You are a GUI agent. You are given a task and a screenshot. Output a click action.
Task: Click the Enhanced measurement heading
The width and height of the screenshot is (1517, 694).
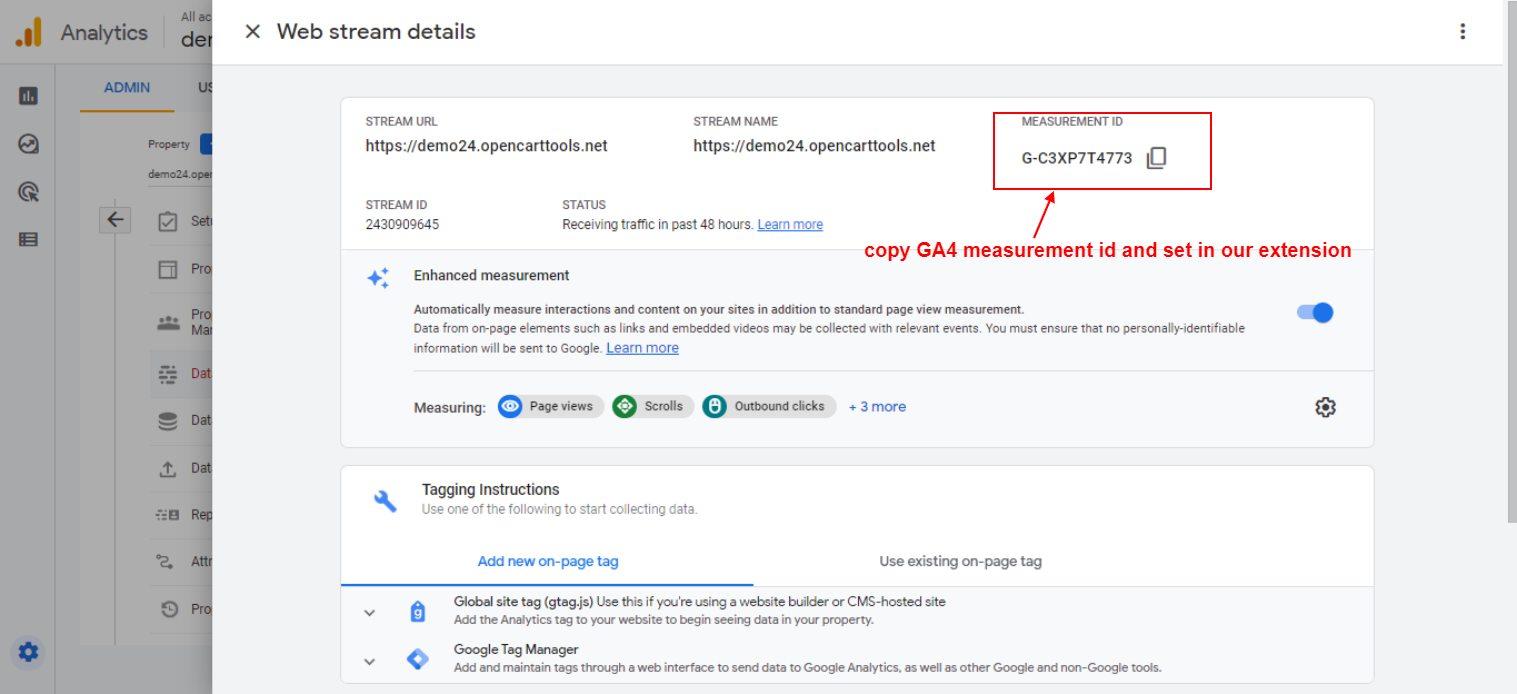[x=492, y=275]
